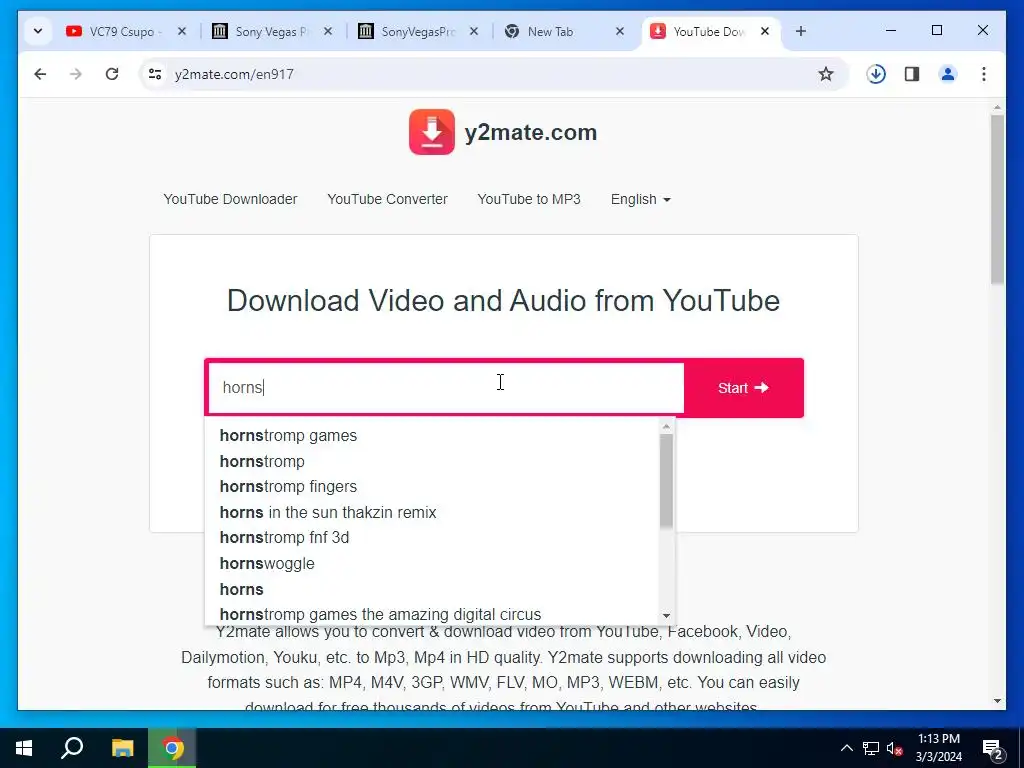Open Windows taskbar search
This screenshot has width=1024, height=768.
(x=72, y=748)
